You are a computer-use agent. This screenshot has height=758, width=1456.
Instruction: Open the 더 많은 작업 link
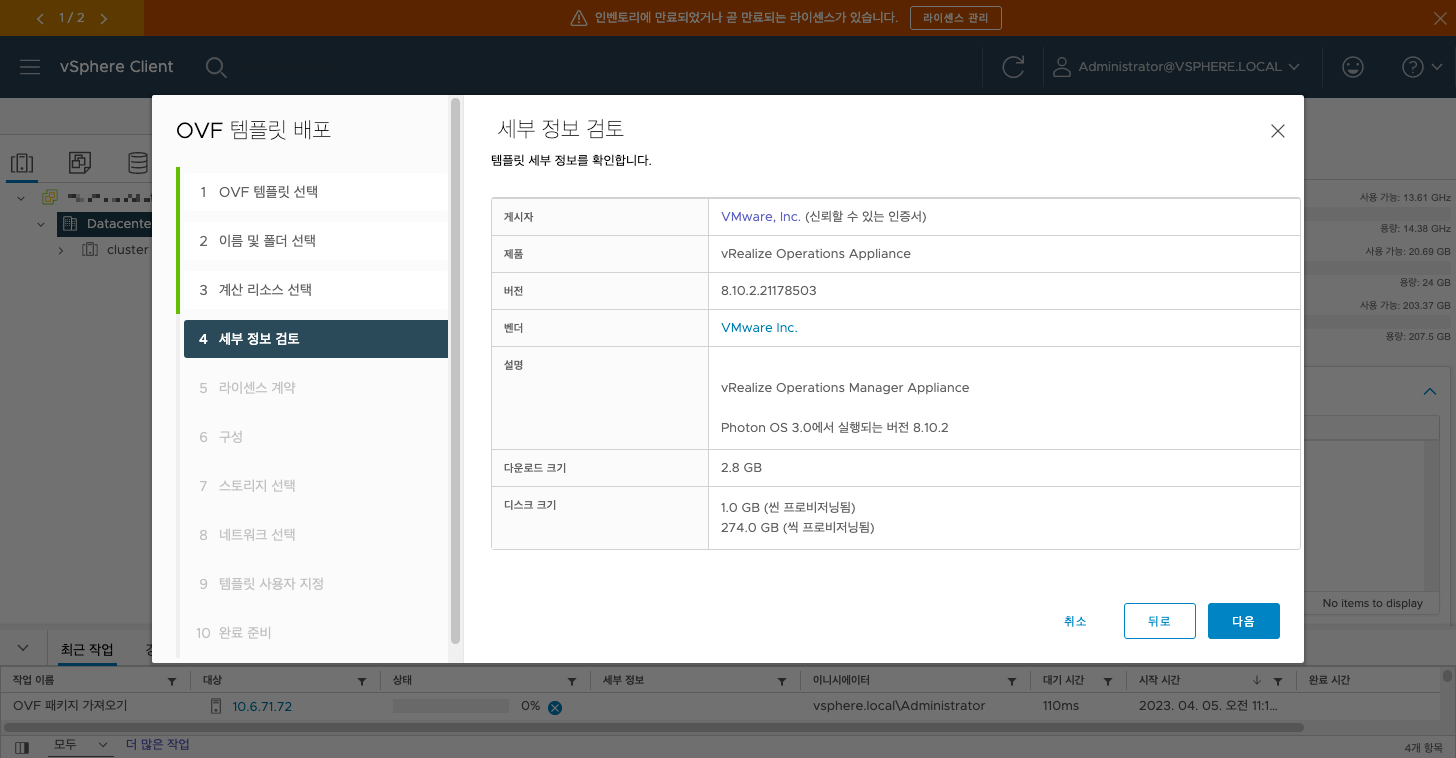point(158,745)
